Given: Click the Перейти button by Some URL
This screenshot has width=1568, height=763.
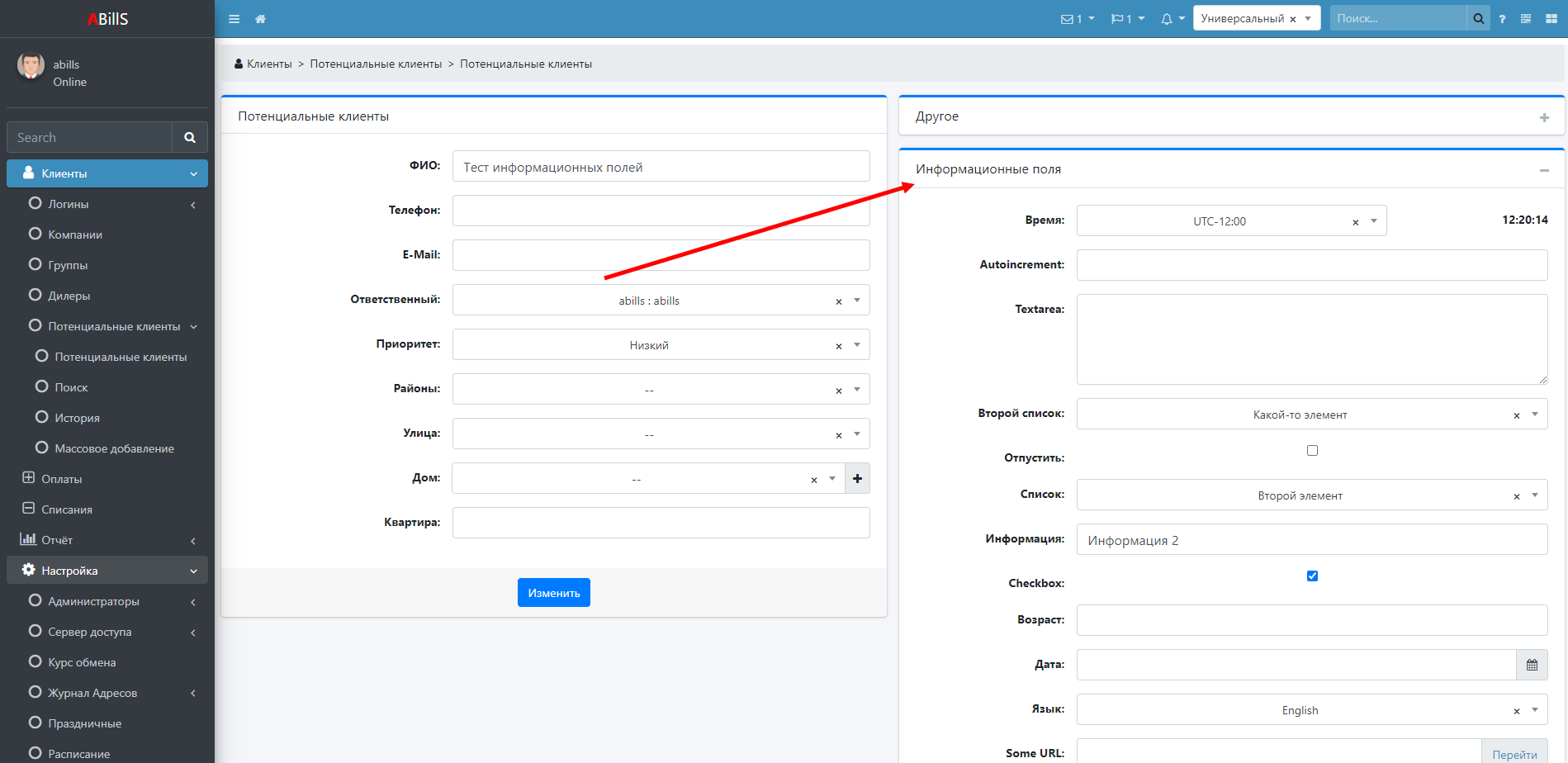Looking at the screenshot, I should tap(1514, 754).
